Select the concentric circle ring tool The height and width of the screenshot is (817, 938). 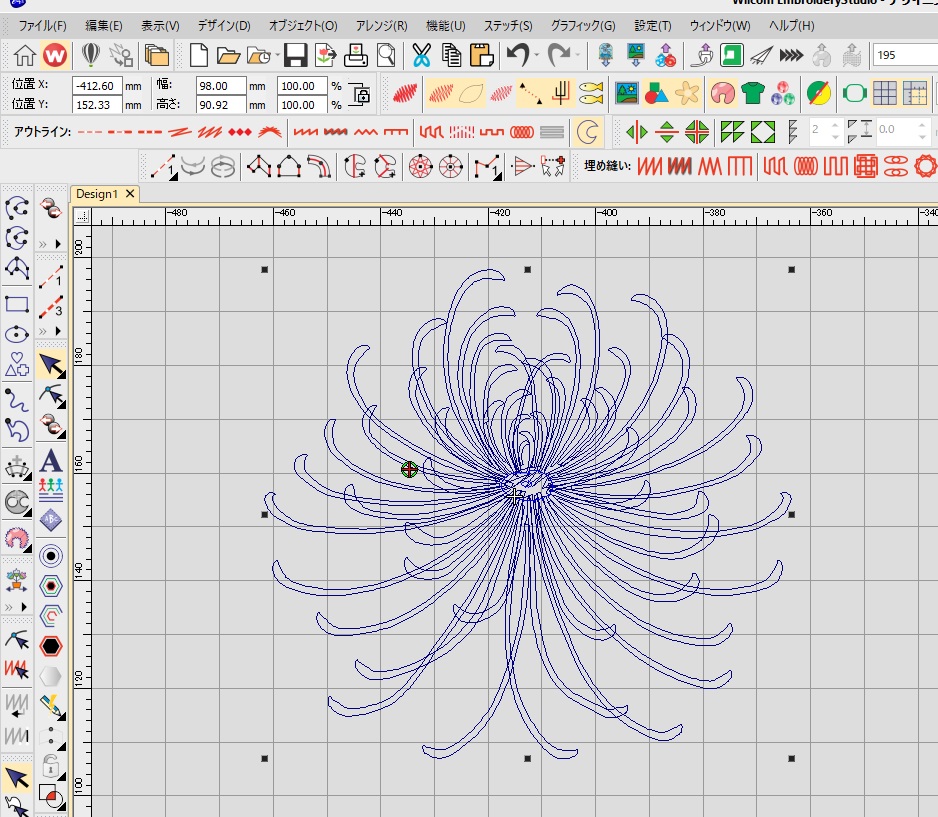[x=51, y=557]
